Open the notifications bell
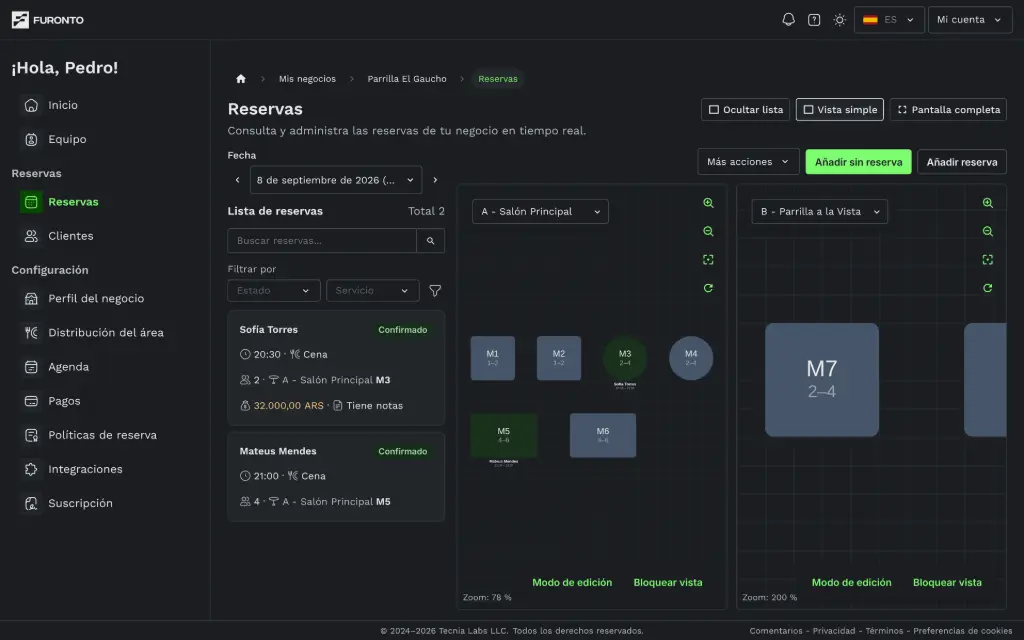The height and width of the screenshot is (640, 1024). [788, 20]
